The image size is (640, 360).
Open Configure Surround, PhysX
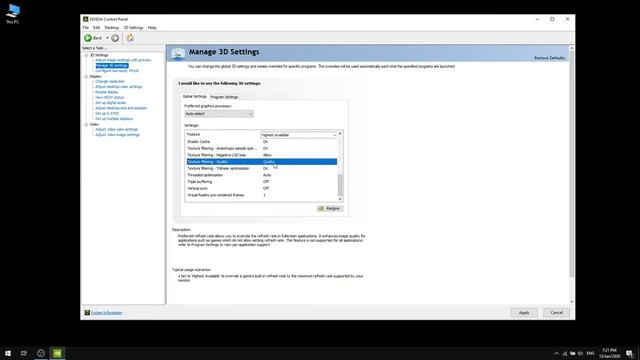(x=117, y=71)
